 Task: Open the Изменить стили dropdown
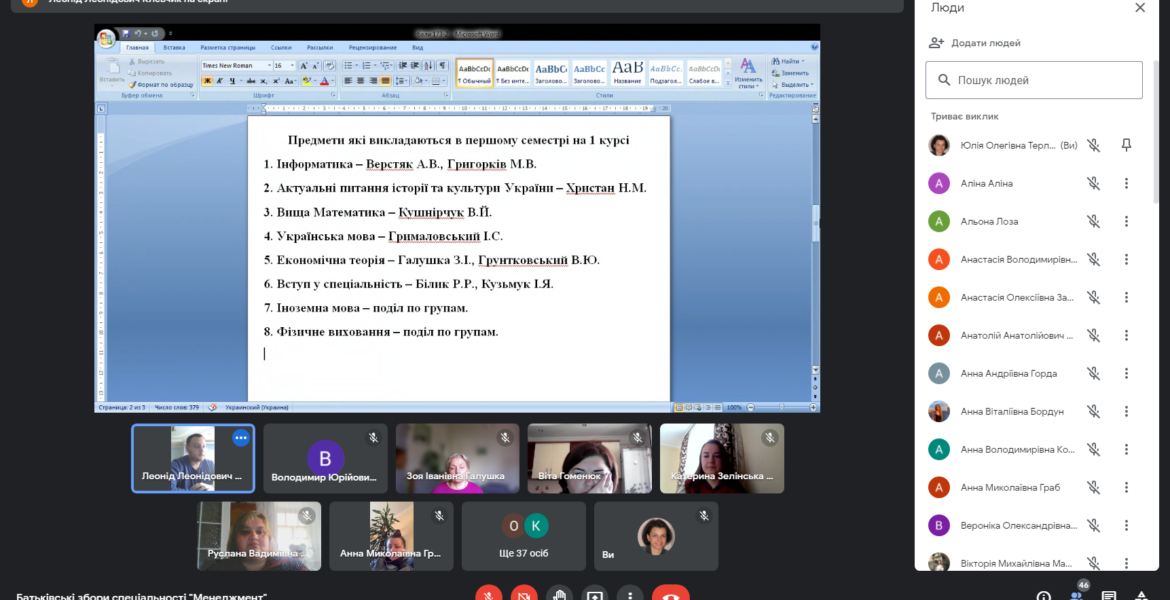(747, 74)
